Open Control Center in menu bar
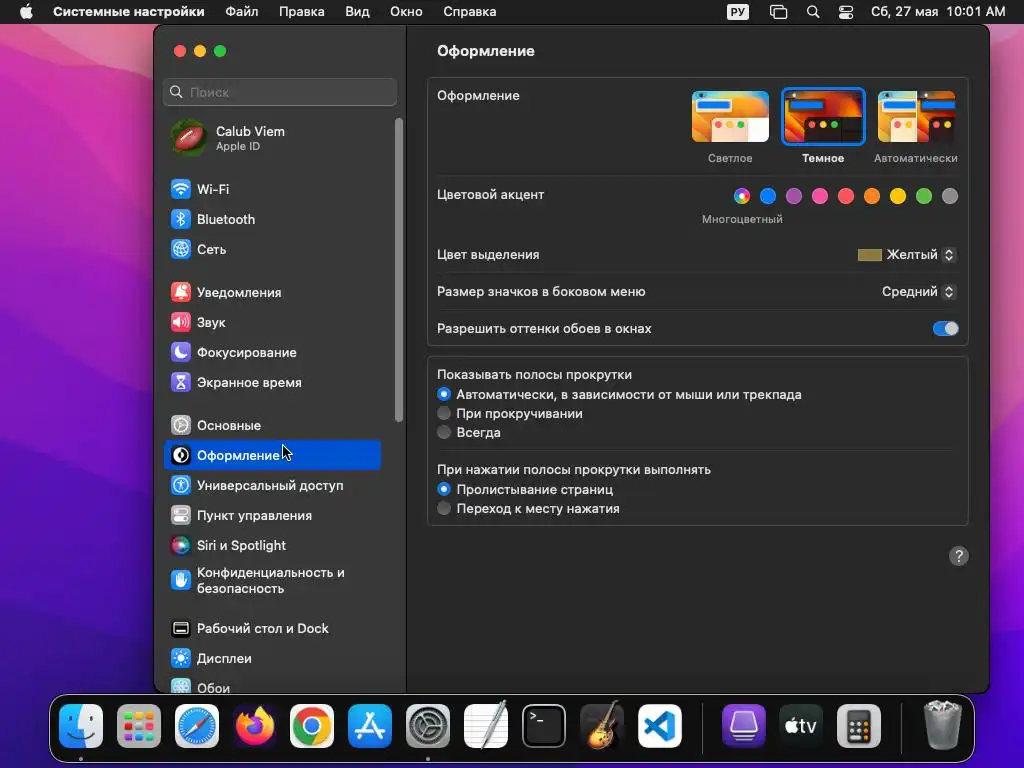This screenshot has height=768, width=1024. pos(846,12)
